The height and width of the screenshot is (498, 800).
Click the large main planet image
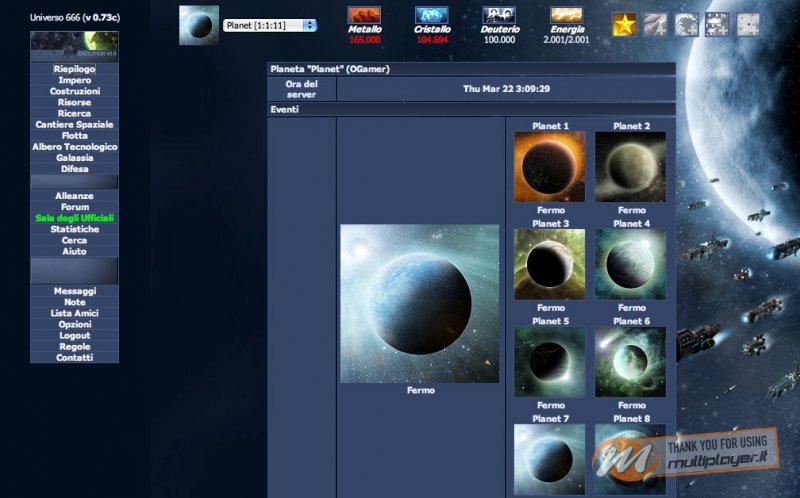pos(420,304)
